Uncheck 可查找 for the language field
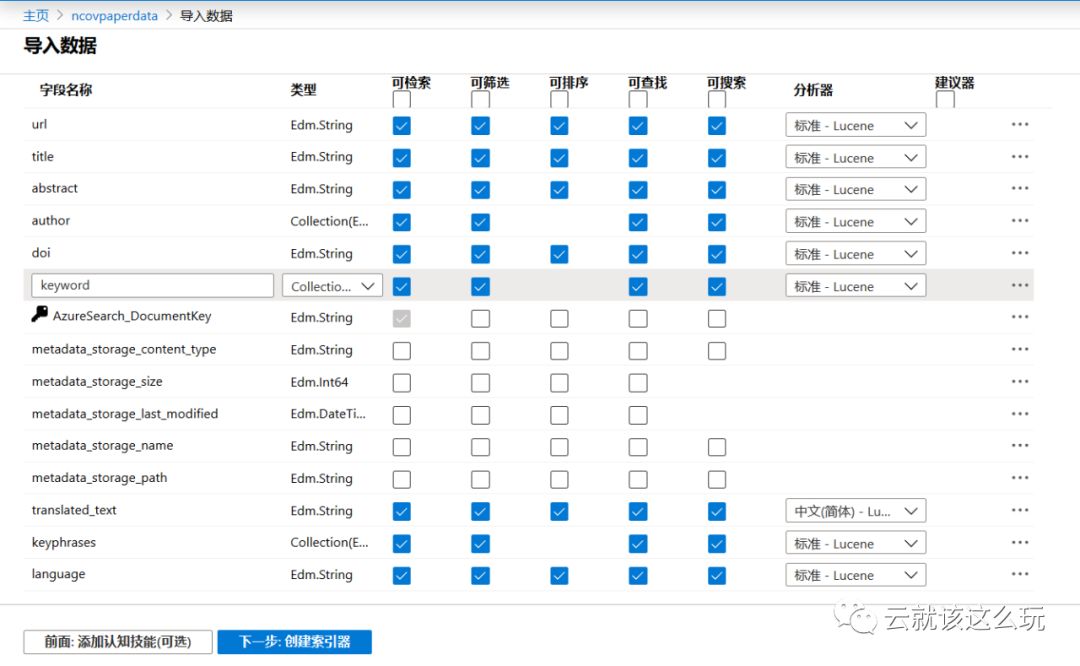Screen dimensions: 1080x666 click(638, 576)
